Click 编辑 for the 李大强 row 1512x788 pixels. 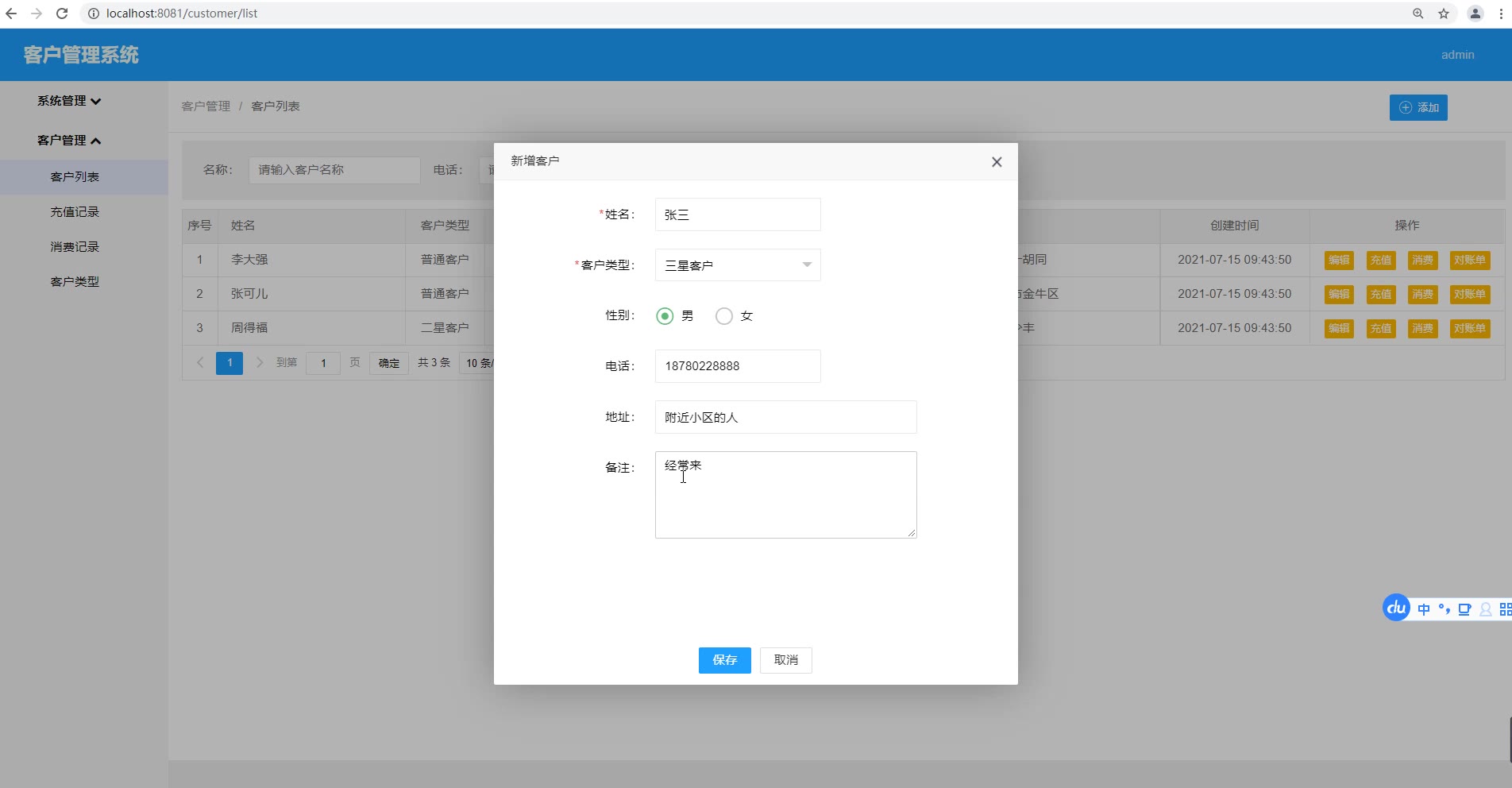(x=1339, y=261)
